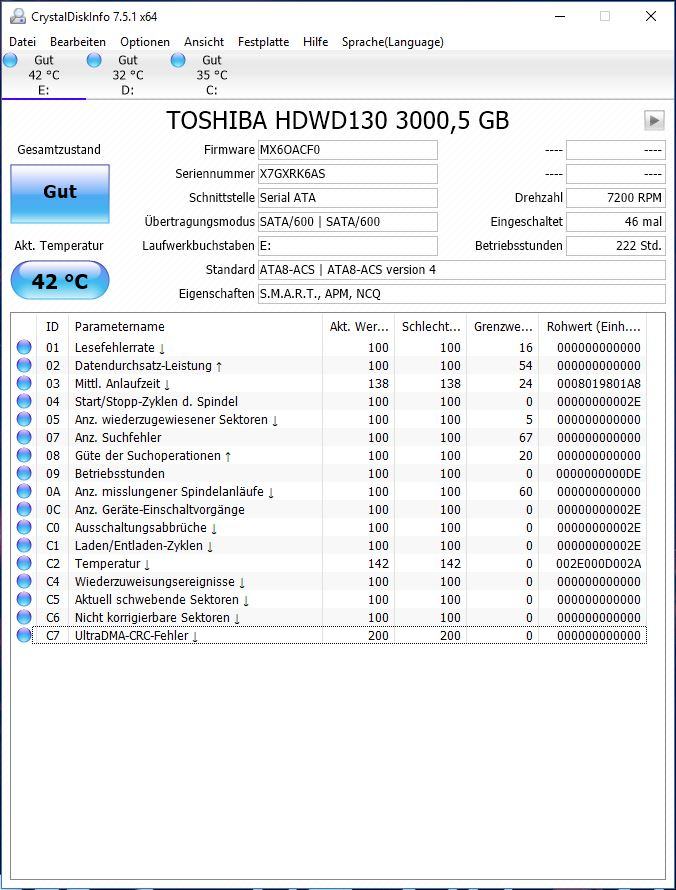The image size is (676, 890).
Task: Click raw value 0000000000DE
Action: (x=599, y=473)
